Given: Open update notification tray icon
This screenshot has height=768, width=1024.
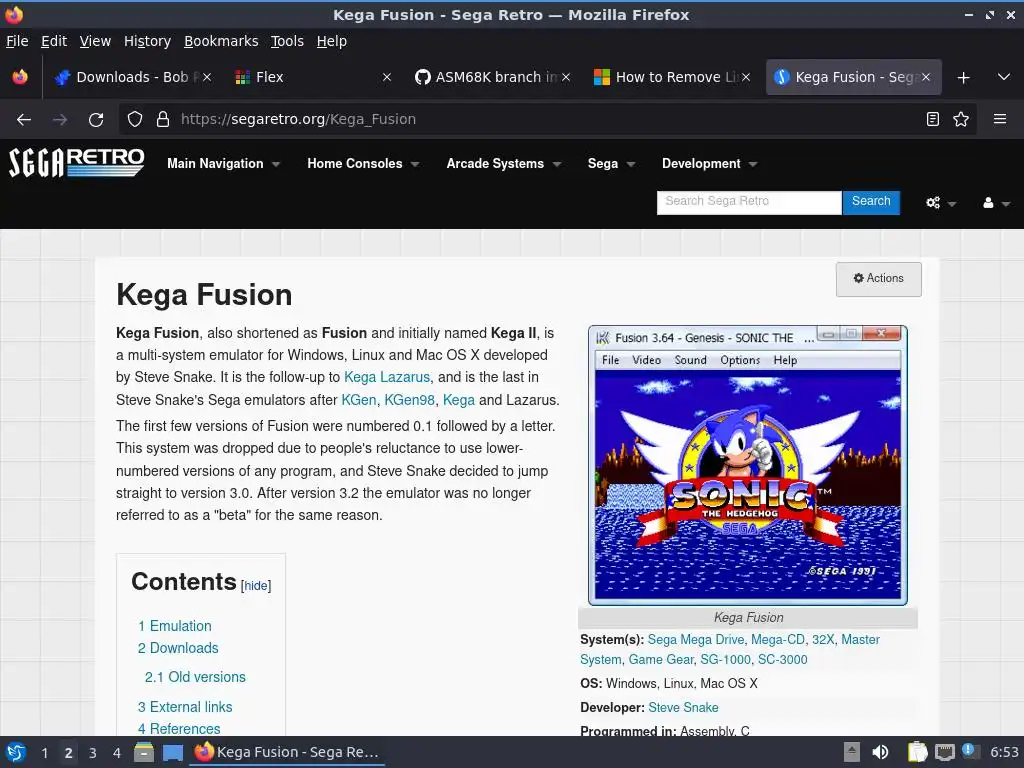Looking at the screenshot, I should 969,751.
